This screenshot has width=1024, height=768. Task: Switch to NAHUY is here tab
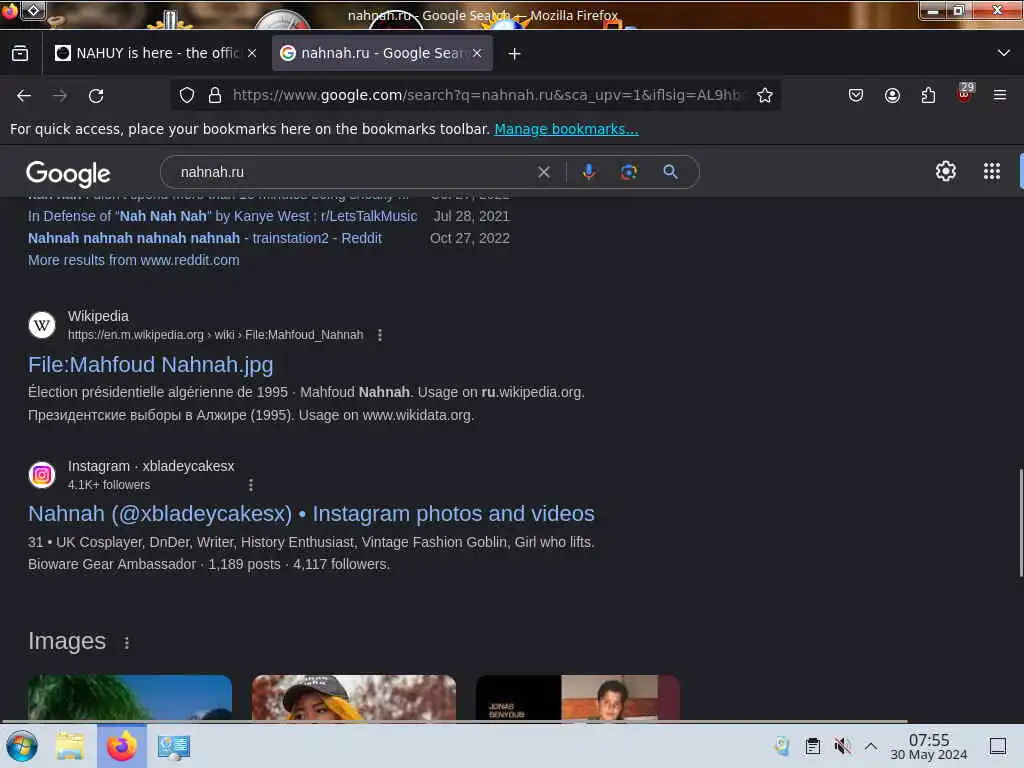tap(157, 54)
